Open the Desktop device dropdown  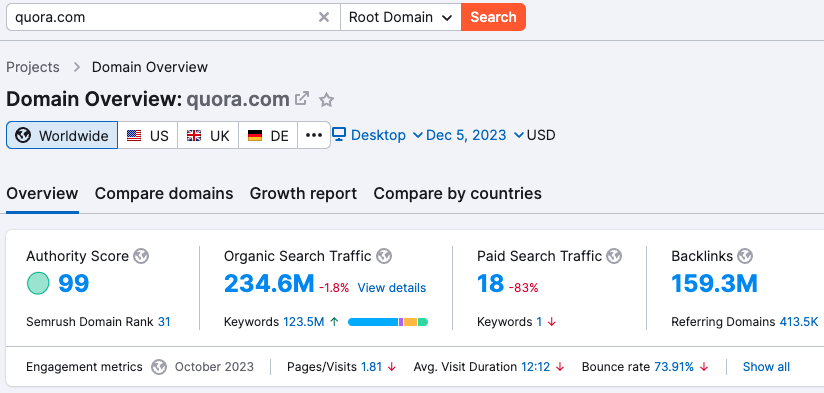(377, 136)
